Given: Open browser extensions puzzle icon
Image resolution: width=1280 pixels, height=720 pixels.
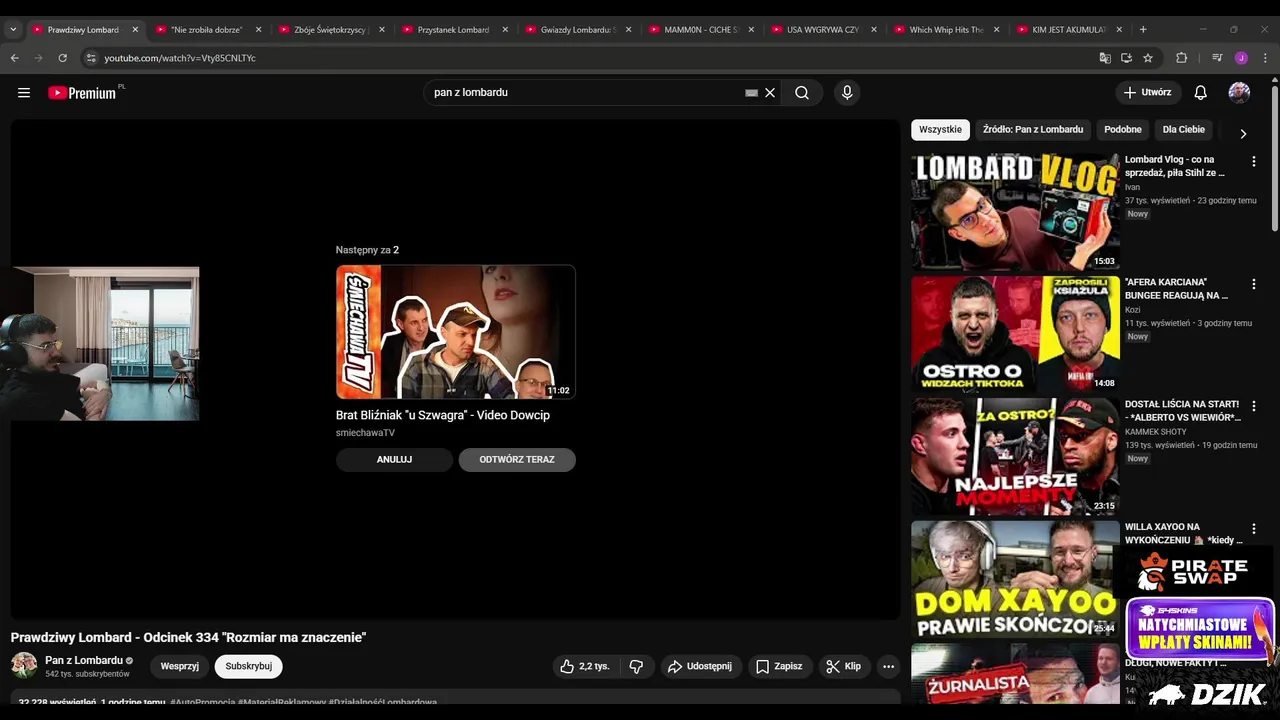Looking at the screenshot, I should [x=1181, y=58].
